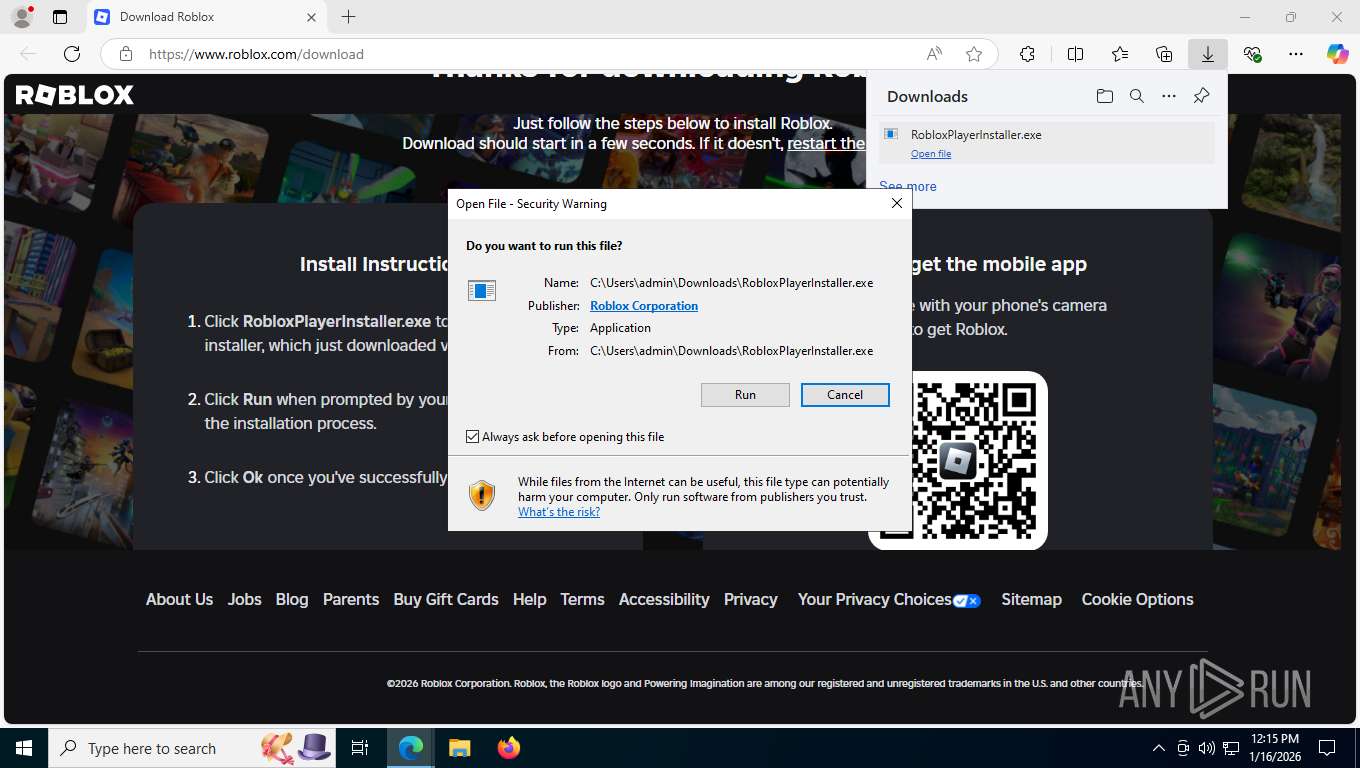Open Terms footer link

(582, 599)
